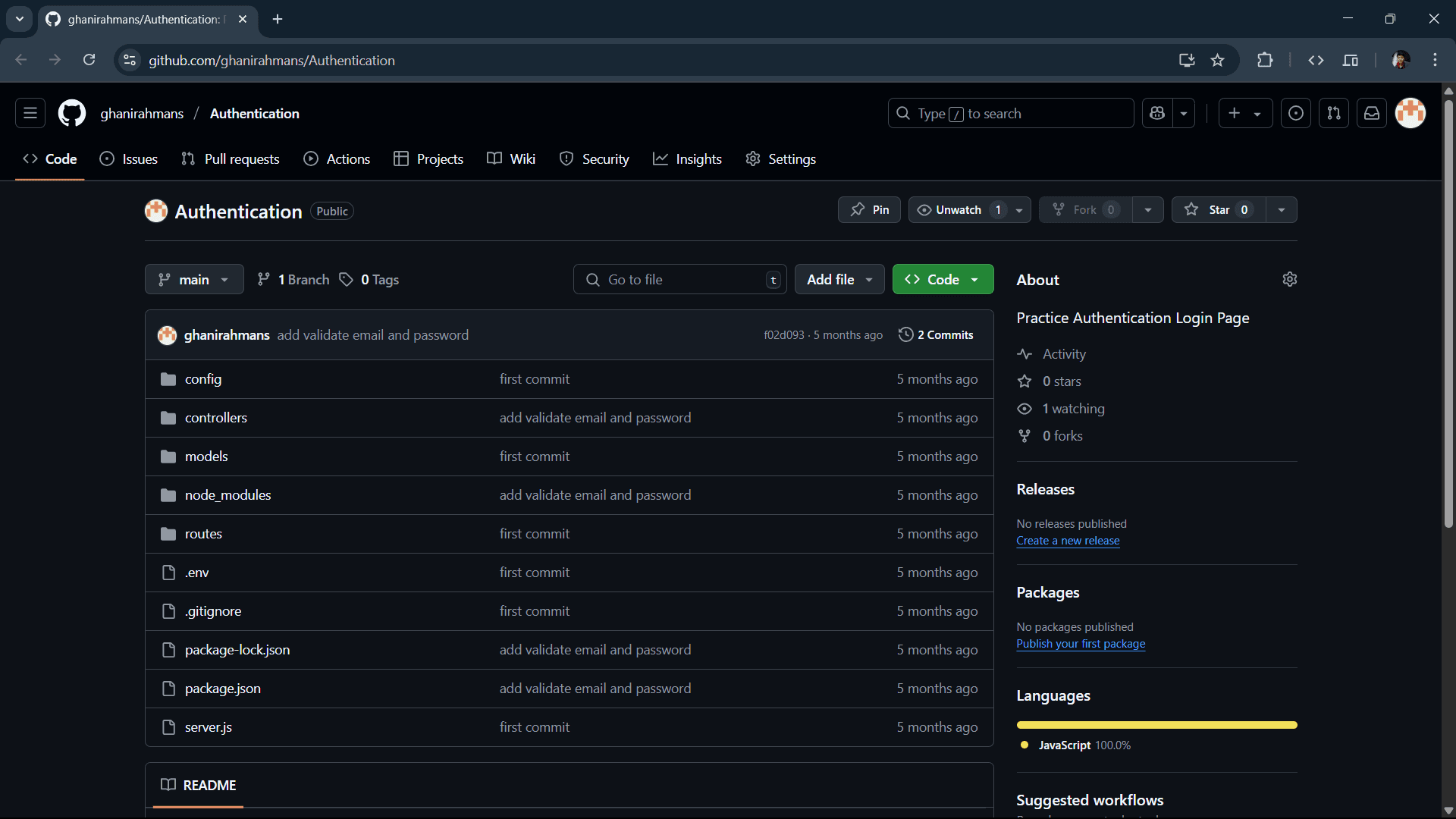Open the controllers folder
Image resolution: width=1456 pixels, height=819 pixels.
pos(215,418)
